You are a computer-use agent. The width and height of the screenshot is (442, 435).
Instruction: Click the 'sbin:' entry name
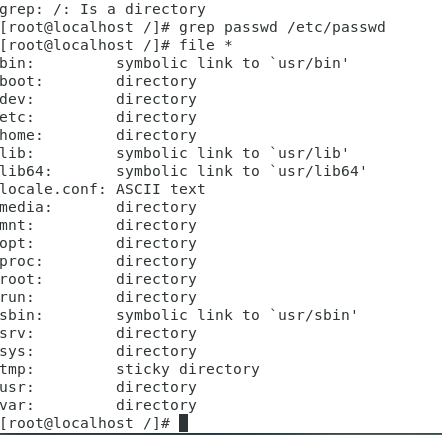click(x=21, y=315)
